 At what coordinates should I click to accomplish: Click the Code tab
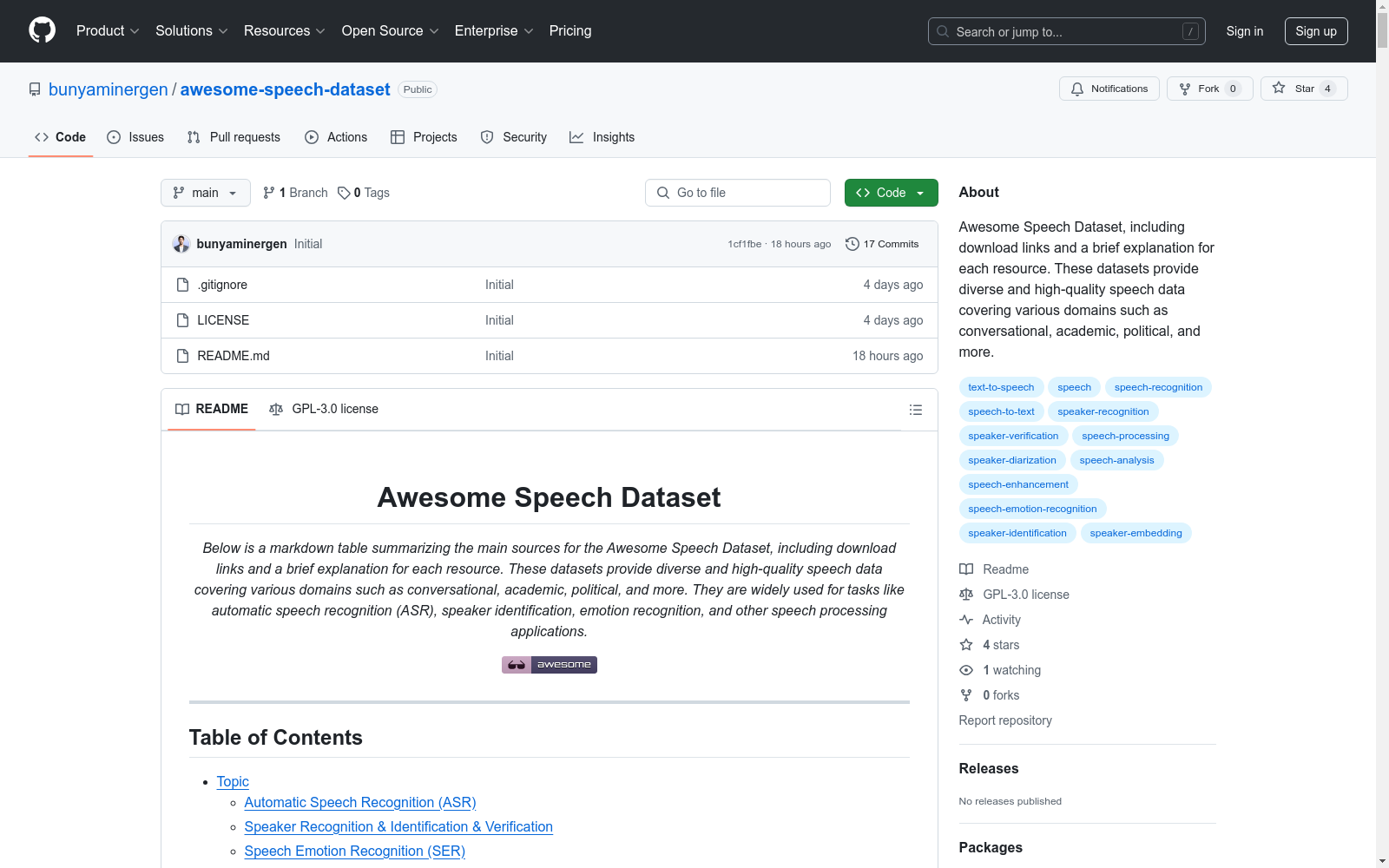[61, 137]
